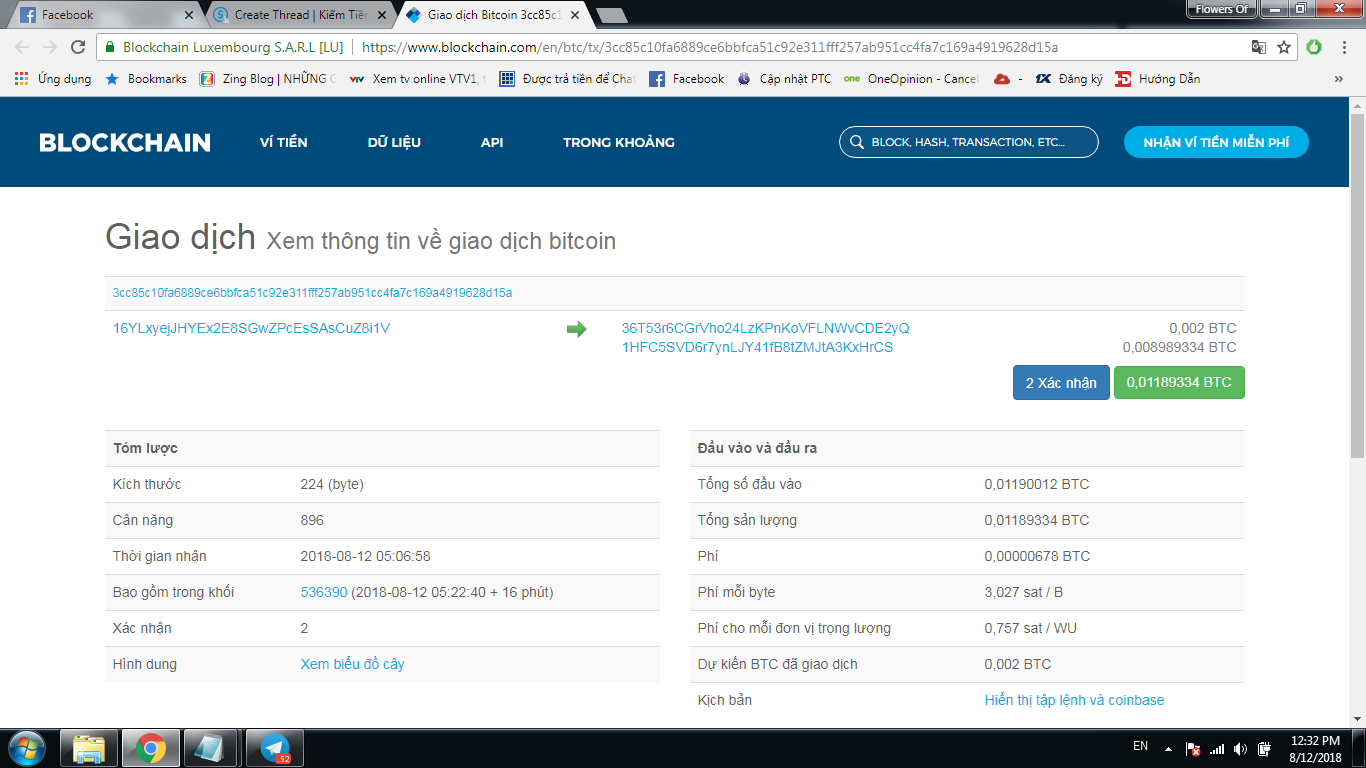This screenshot has height=768, width=1366.
Task: Show hidden tray icons arrow
Action: [1167, 748]
